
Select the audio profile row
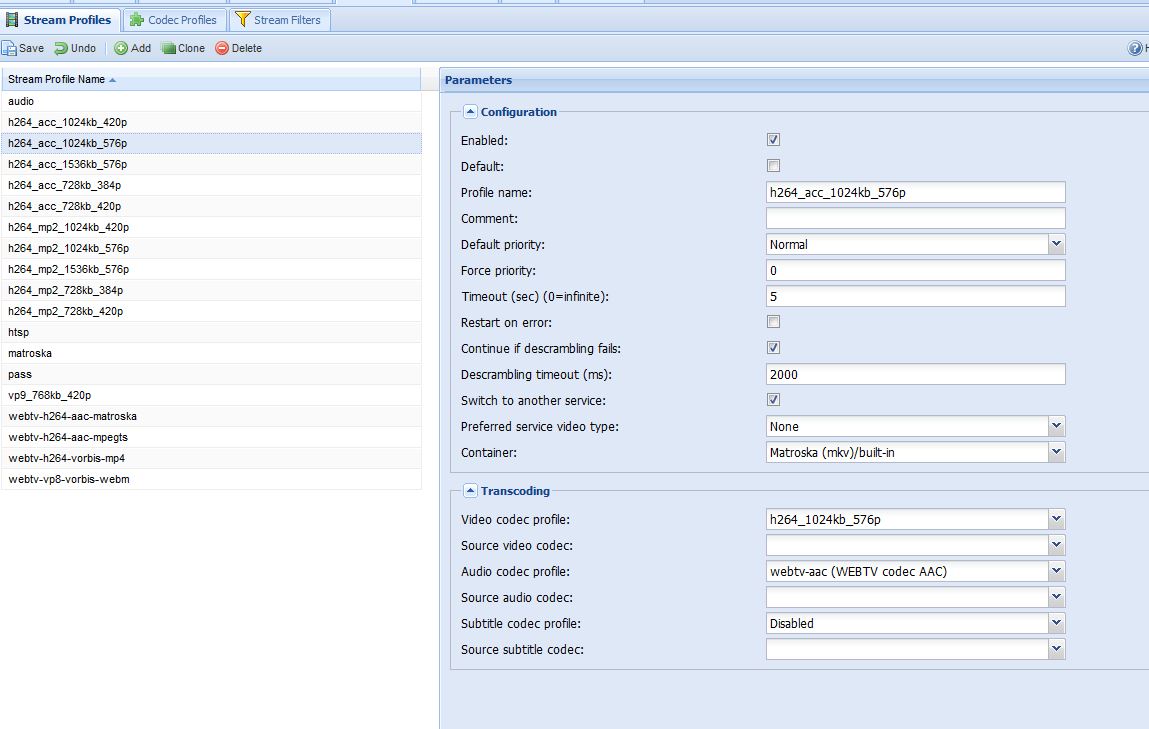(211, 101)
